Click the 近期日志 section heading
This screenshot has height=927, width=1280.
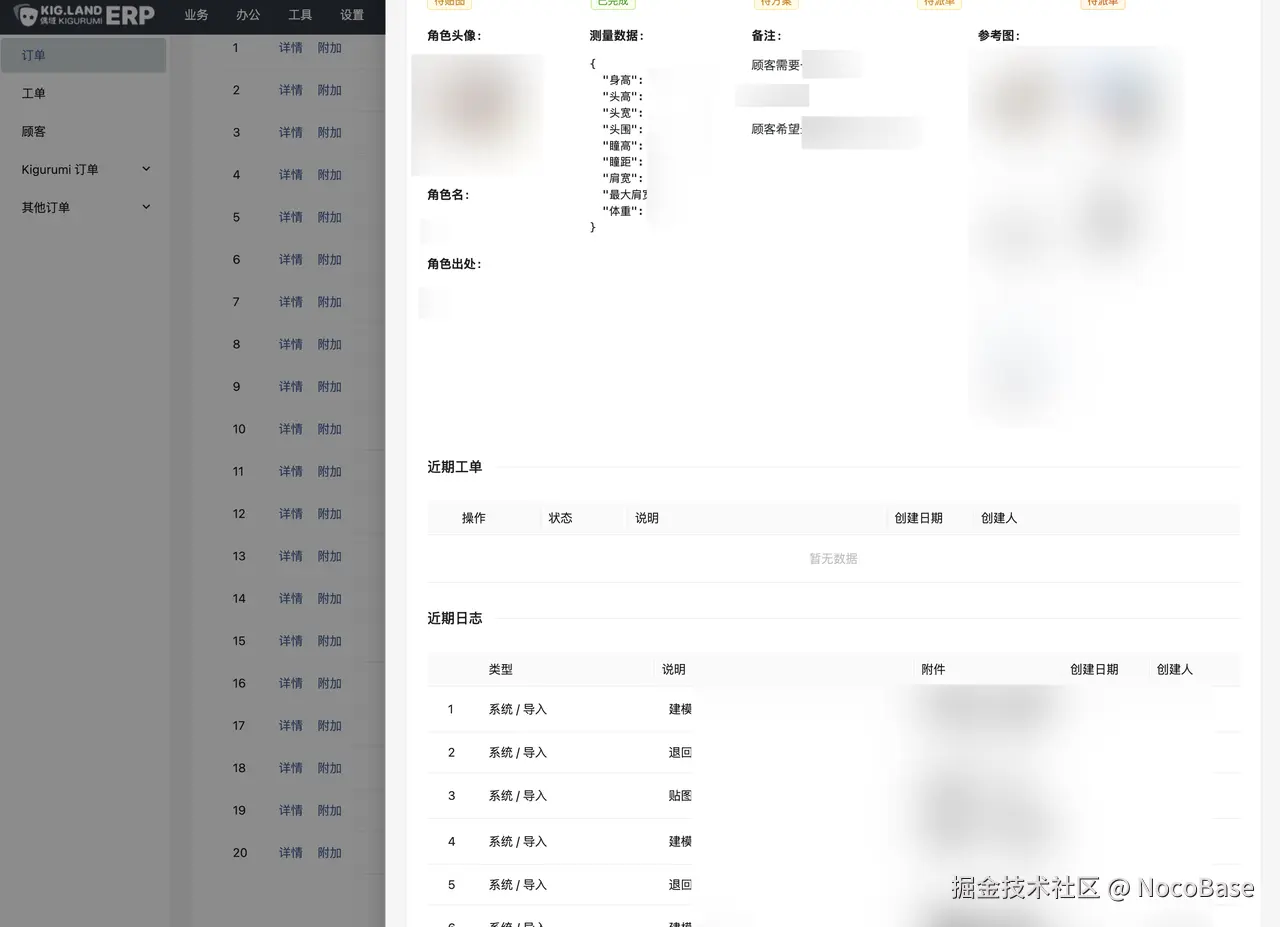[455, 618]
